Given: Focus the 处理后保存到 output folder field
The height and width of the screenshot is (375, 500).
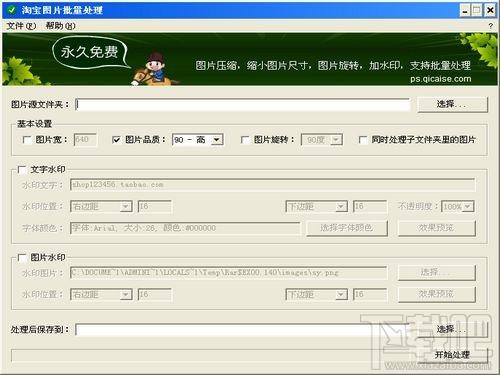Looking at the screenshot, I should pyautogui.click(x=243, y=330).
